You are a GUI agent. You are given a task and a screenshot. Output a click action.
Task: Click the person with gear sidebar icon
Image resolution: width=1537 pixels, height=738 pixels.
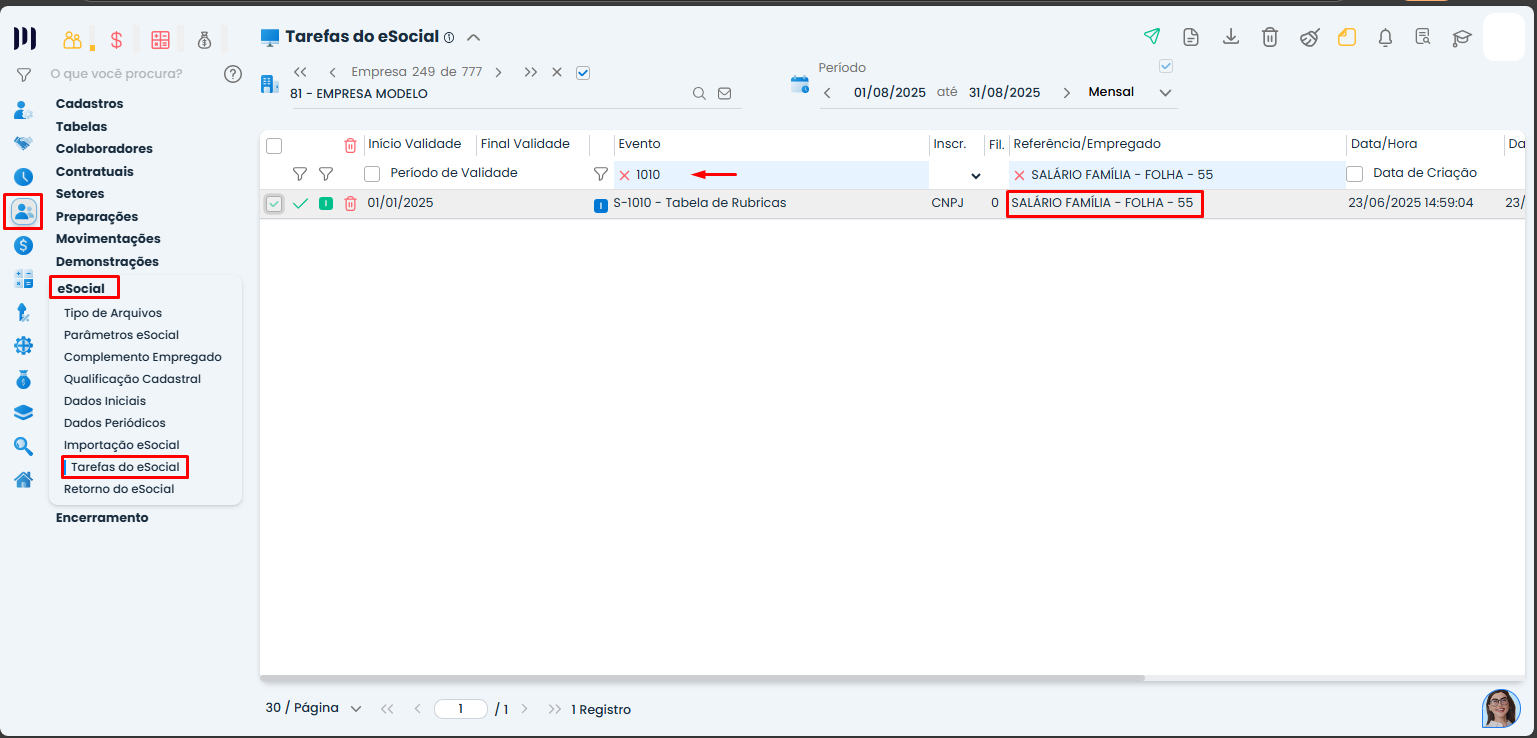pos(24,110)
